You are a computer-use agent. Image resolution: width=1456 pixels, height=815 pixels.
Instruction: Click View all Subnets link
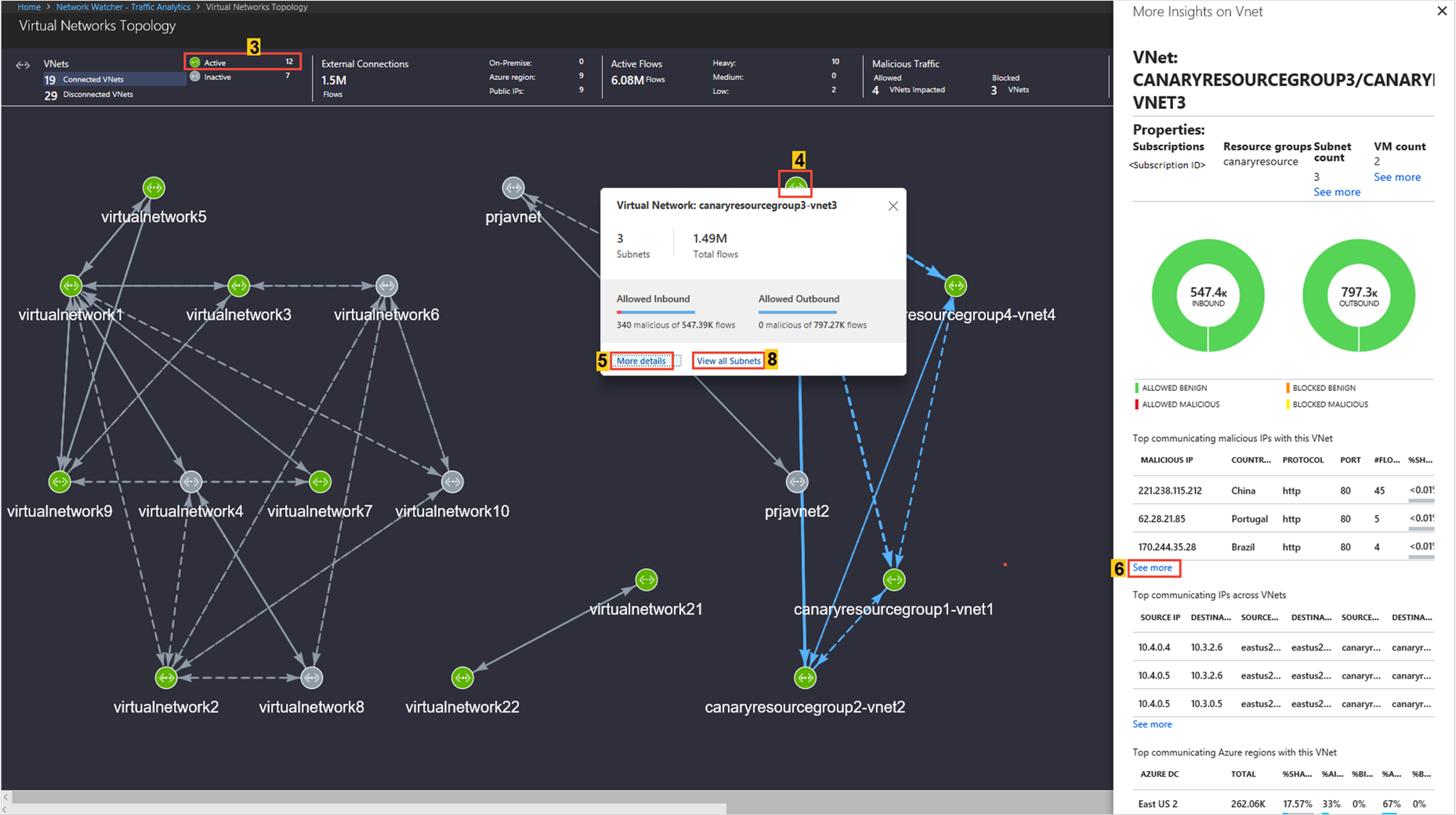729,361
